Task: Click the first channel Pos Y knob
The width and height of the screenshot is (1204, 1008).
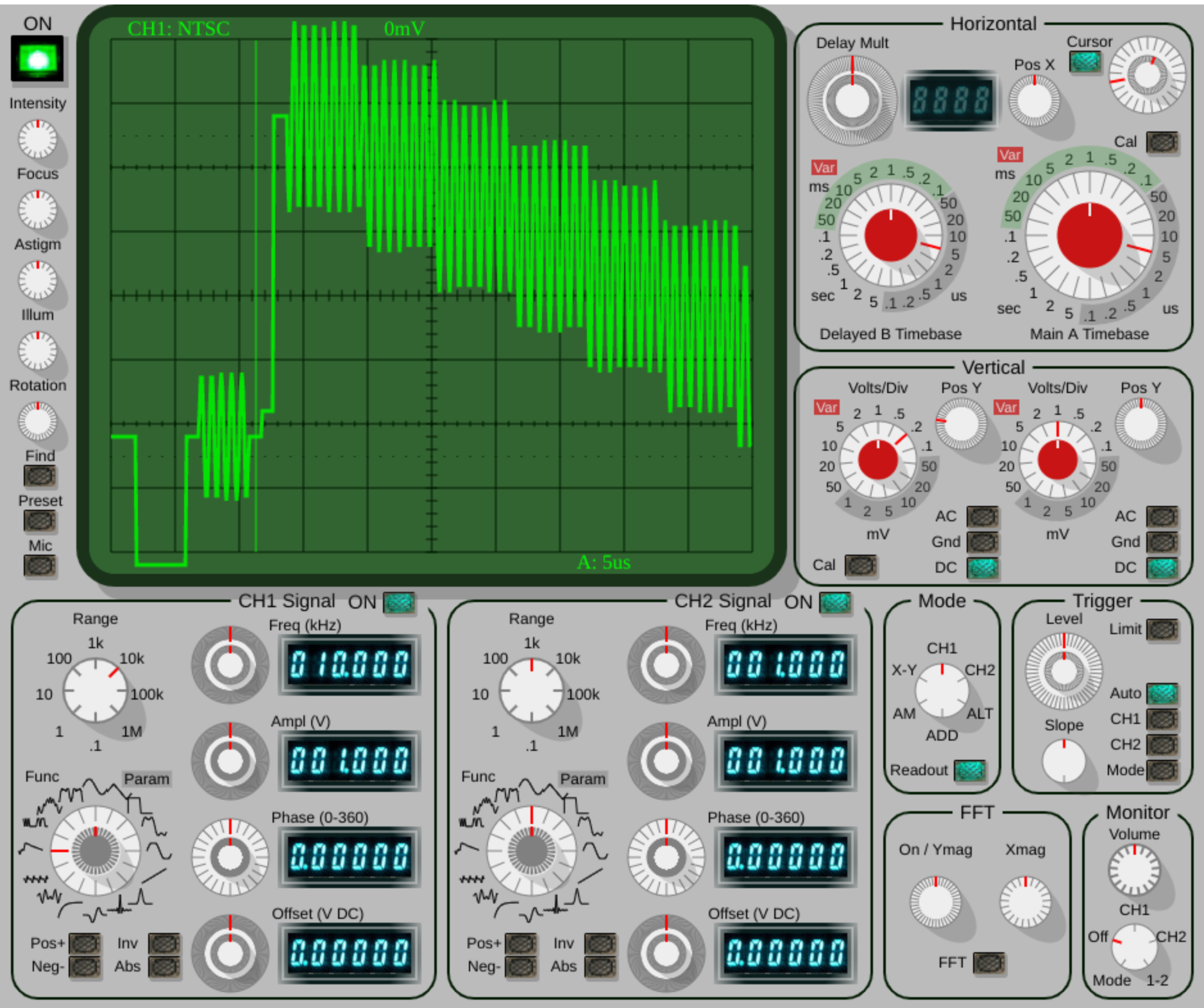Action: click(x=961, y=424)
